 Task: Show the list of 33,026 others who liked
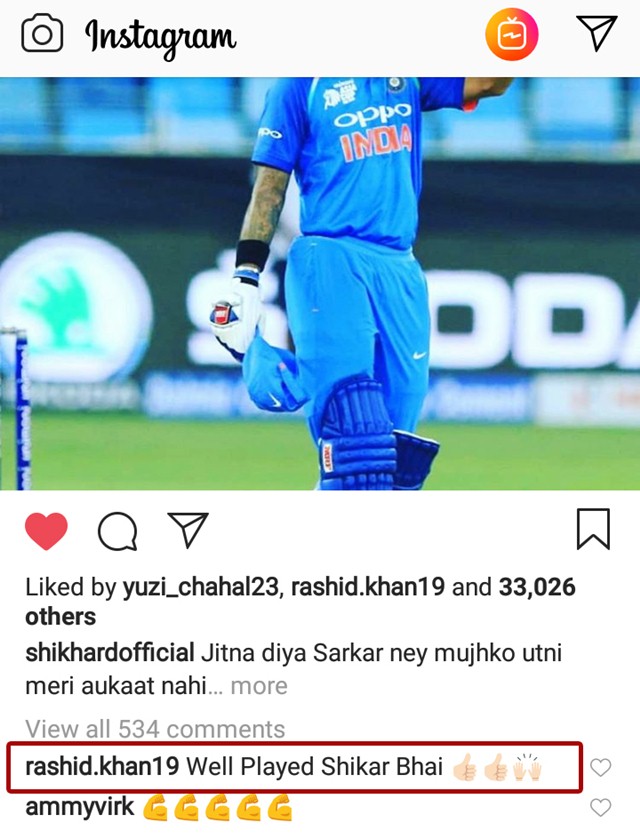[x=301, y=602]
